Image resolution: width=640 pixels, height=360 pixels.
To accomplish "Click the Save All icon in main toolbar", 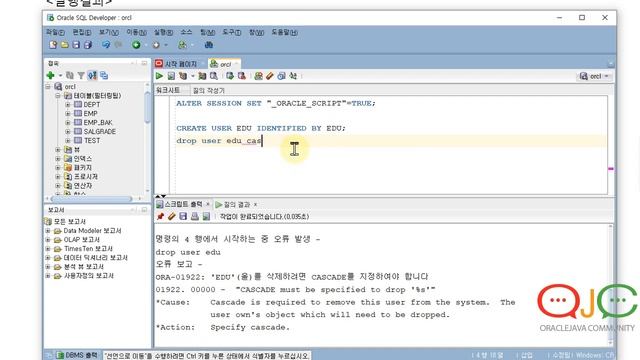I will point(87,45).
